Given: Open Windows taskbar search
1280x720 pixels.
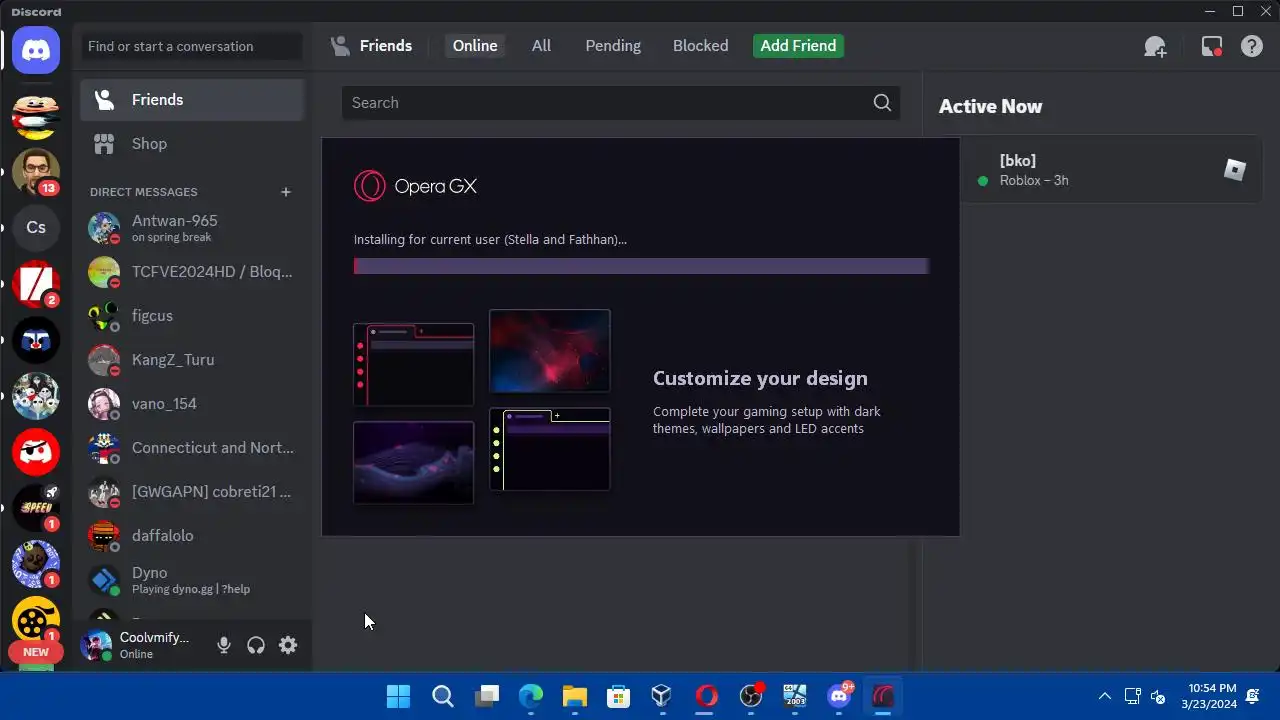Looking at the screenshot, I should (443, 696).
